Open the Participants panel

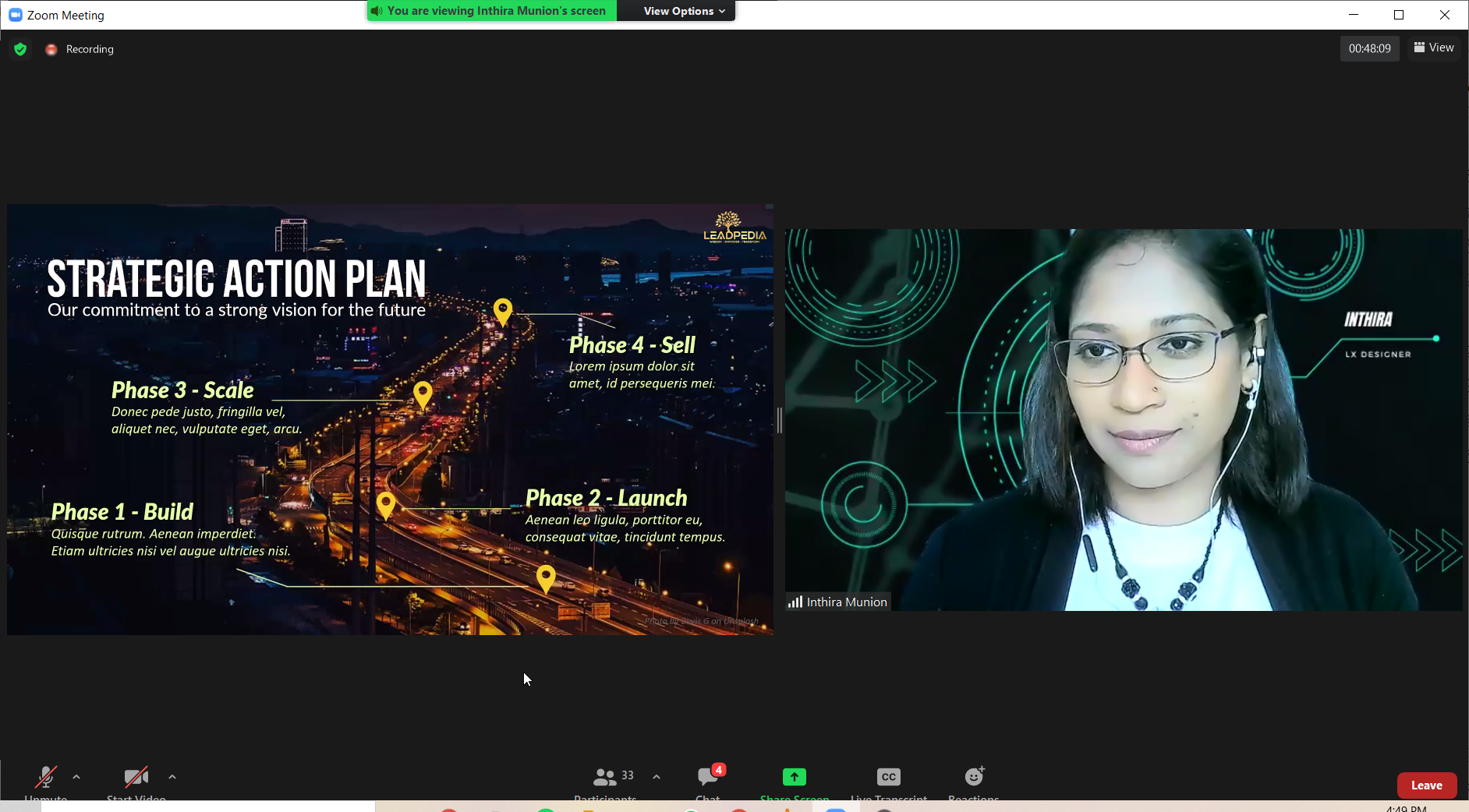coord(605,777)
